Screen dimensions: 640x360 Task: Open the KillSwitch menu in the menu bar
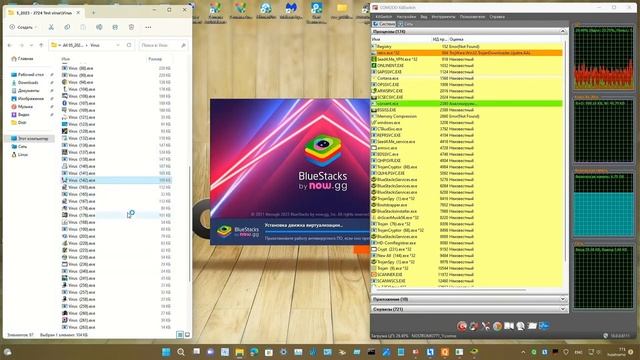coord(383,17)
